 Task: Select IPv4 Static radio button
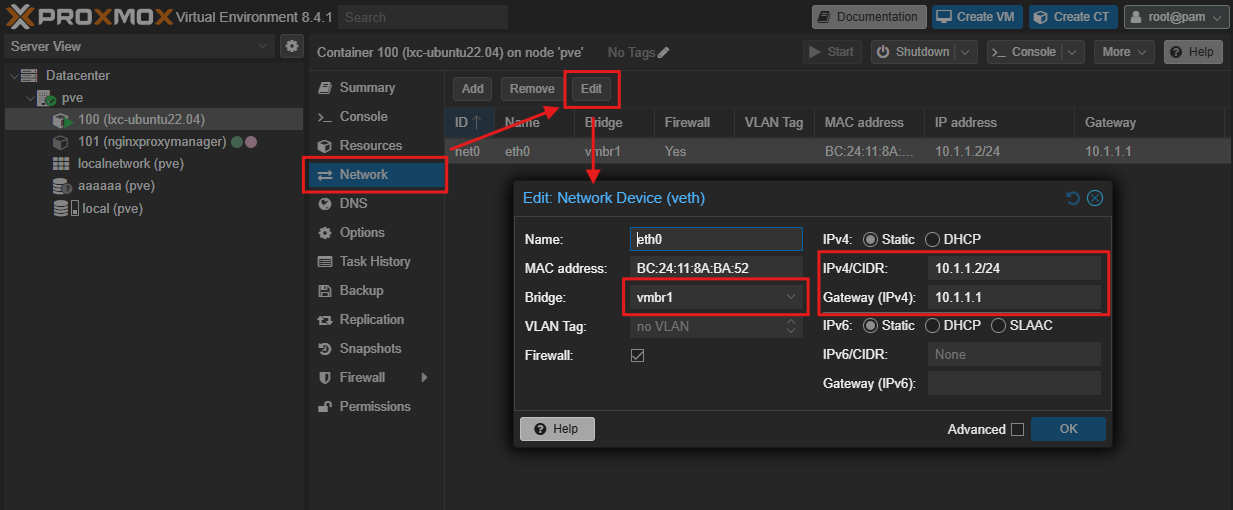(x=870, y=240)
